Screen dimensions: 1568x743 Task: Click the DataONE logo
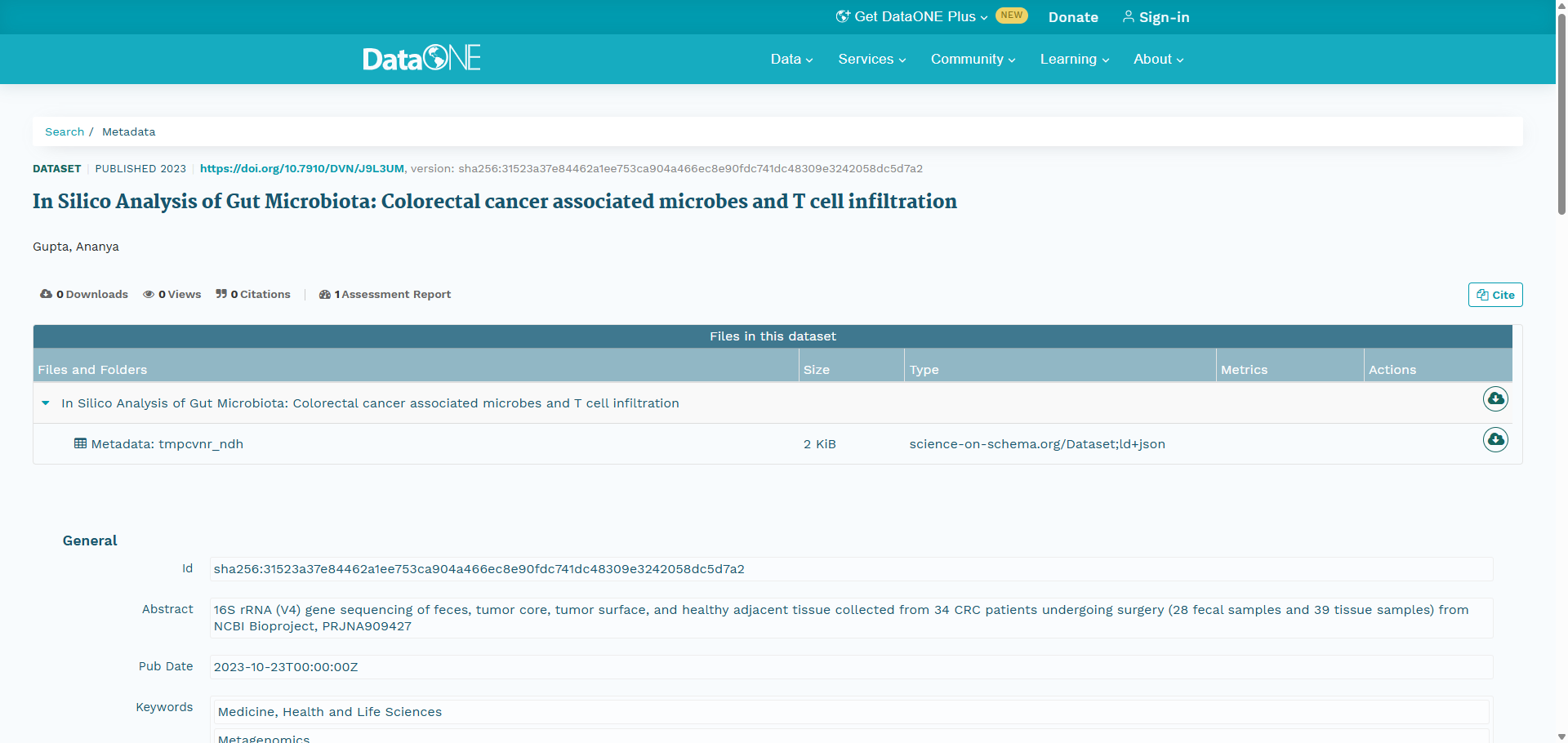tap(421, 58)
